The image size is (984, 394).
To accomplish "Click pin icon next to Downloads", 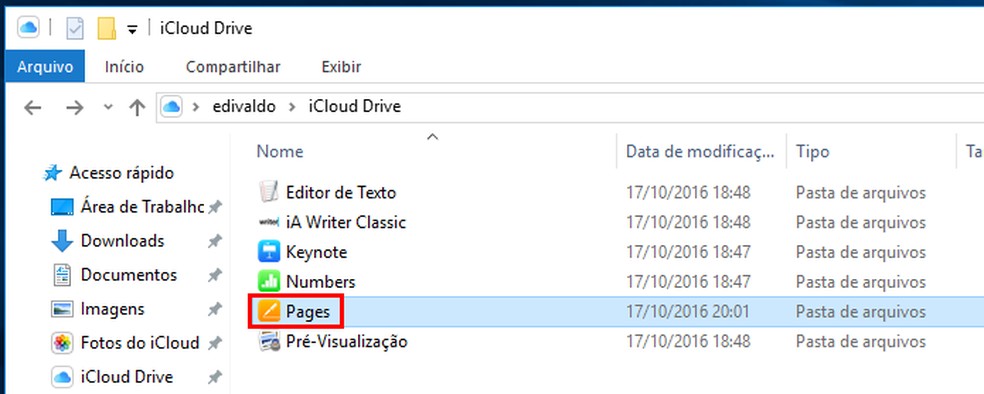I will (x=215, y=242).
